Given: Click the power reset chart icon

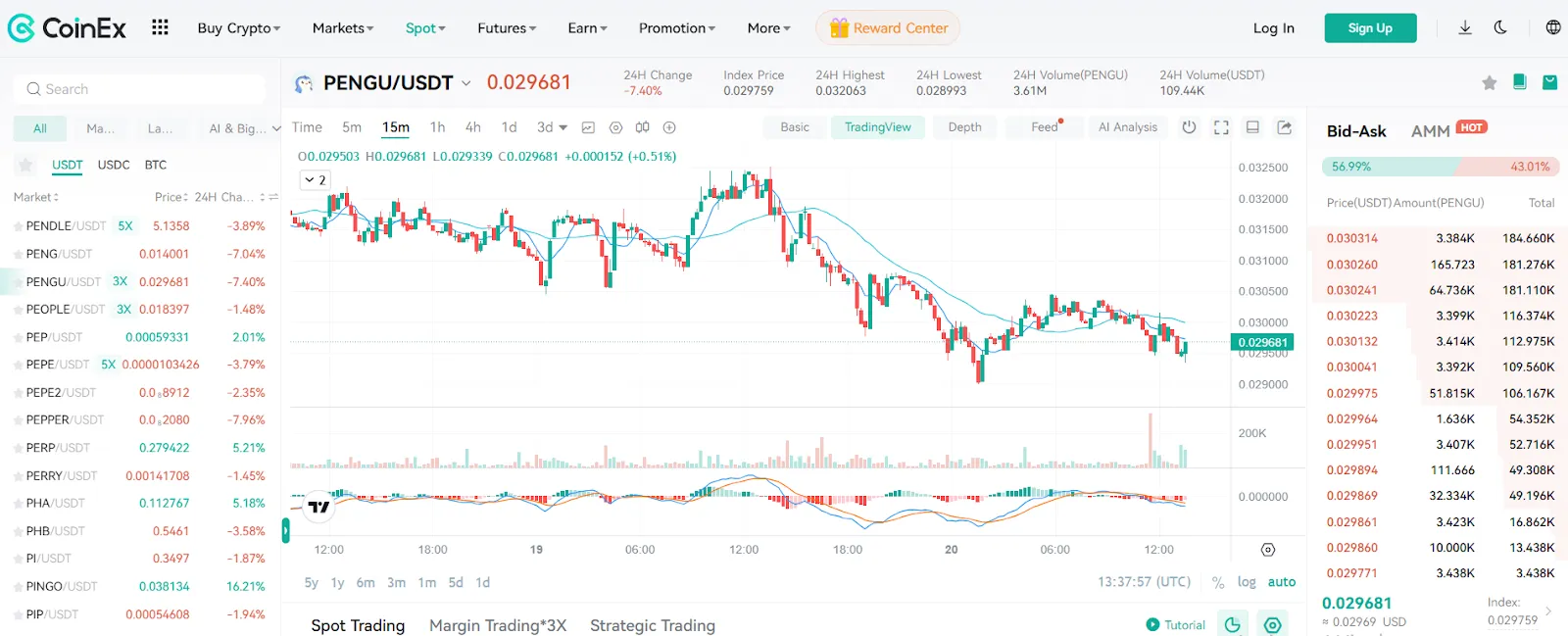Looking at the screenshot, I should coord(1189,127).
